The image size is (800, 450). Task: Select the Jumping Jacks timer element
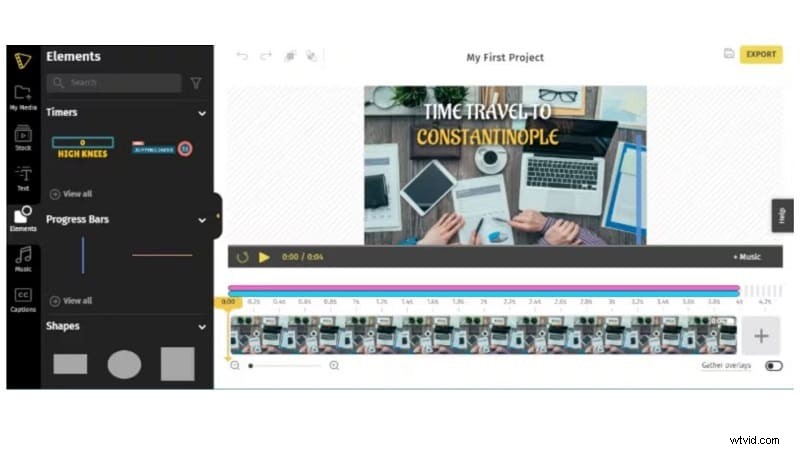(x=162, y=148)
